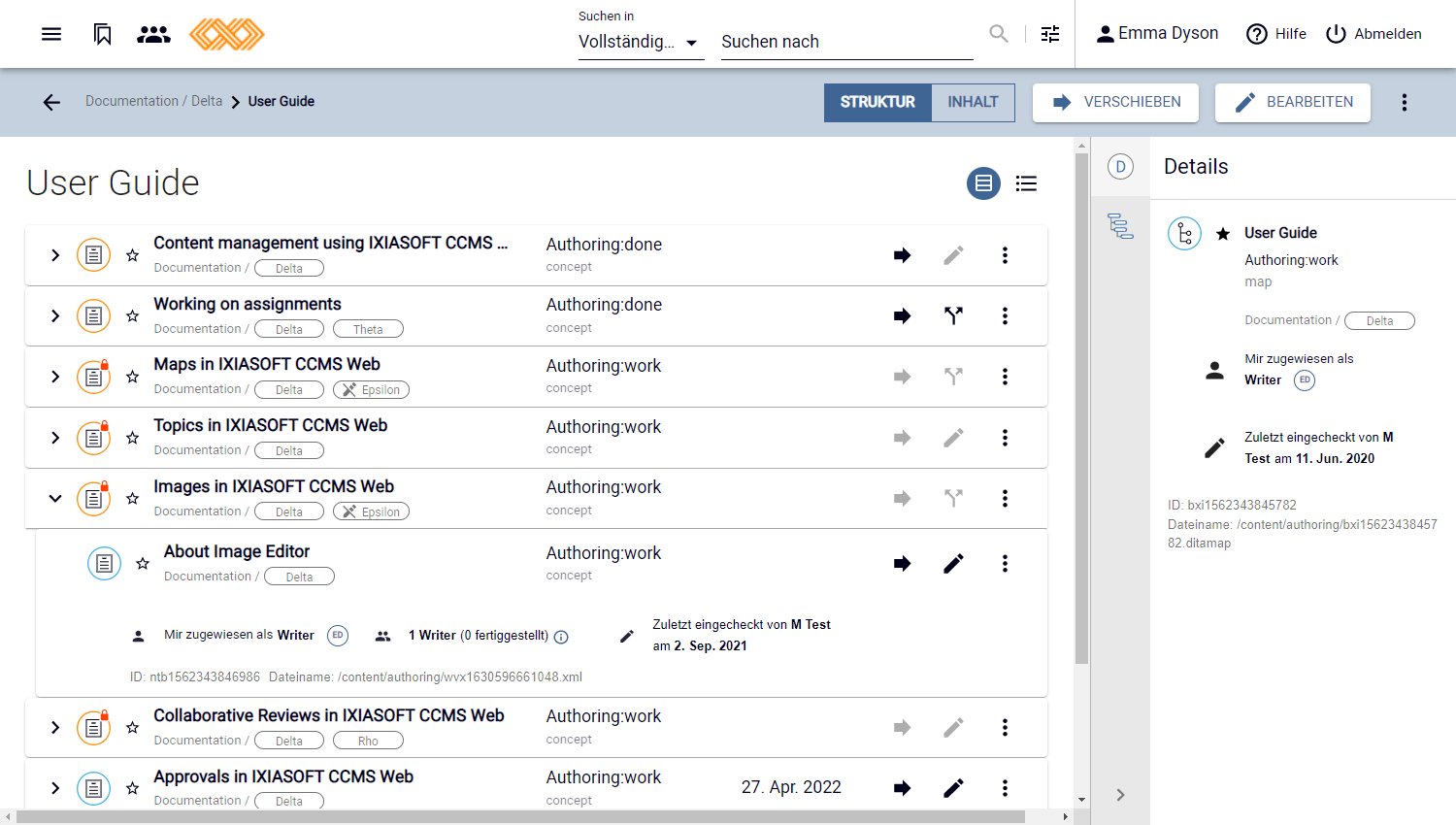Click the horizontal scrollbar at bottom
The image size is (1456, 825).
click(x=520, y=817)
